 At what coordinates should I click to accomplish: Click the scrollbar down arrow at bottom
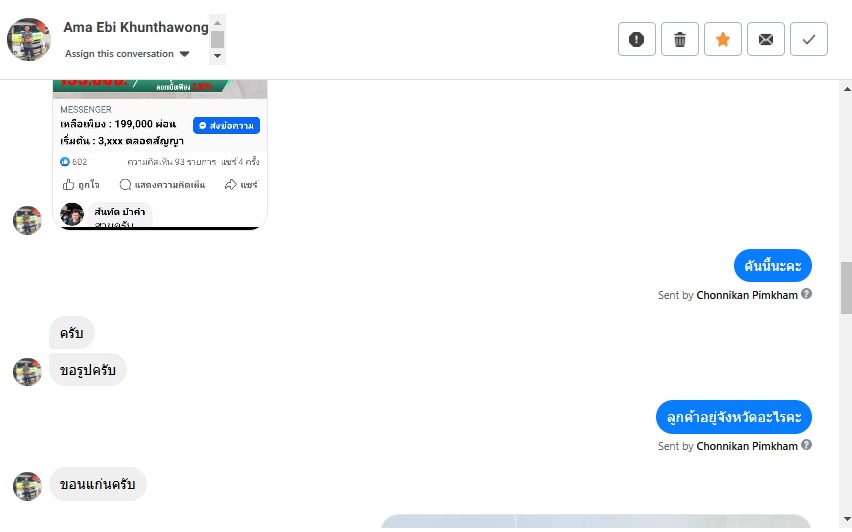pyautogui.click(x=846, y=518)
